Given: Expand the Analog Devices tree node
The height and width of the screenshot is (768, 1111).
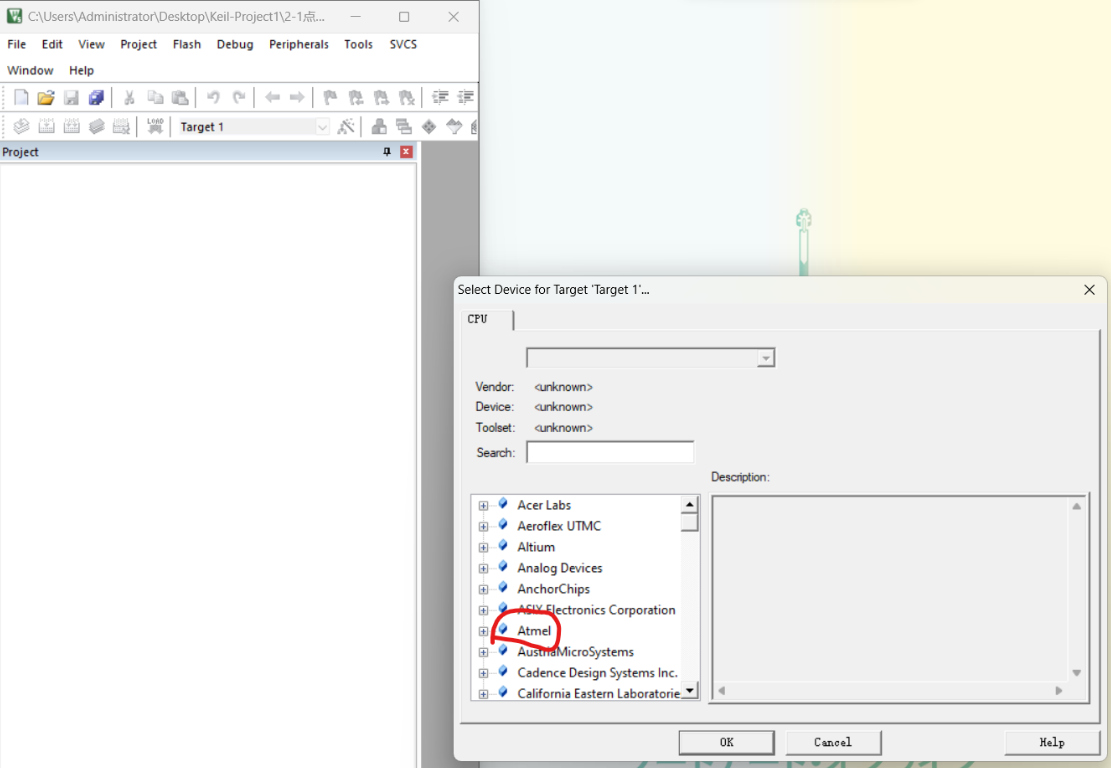Looking at the screenshot, I should (x=484, y=568).
